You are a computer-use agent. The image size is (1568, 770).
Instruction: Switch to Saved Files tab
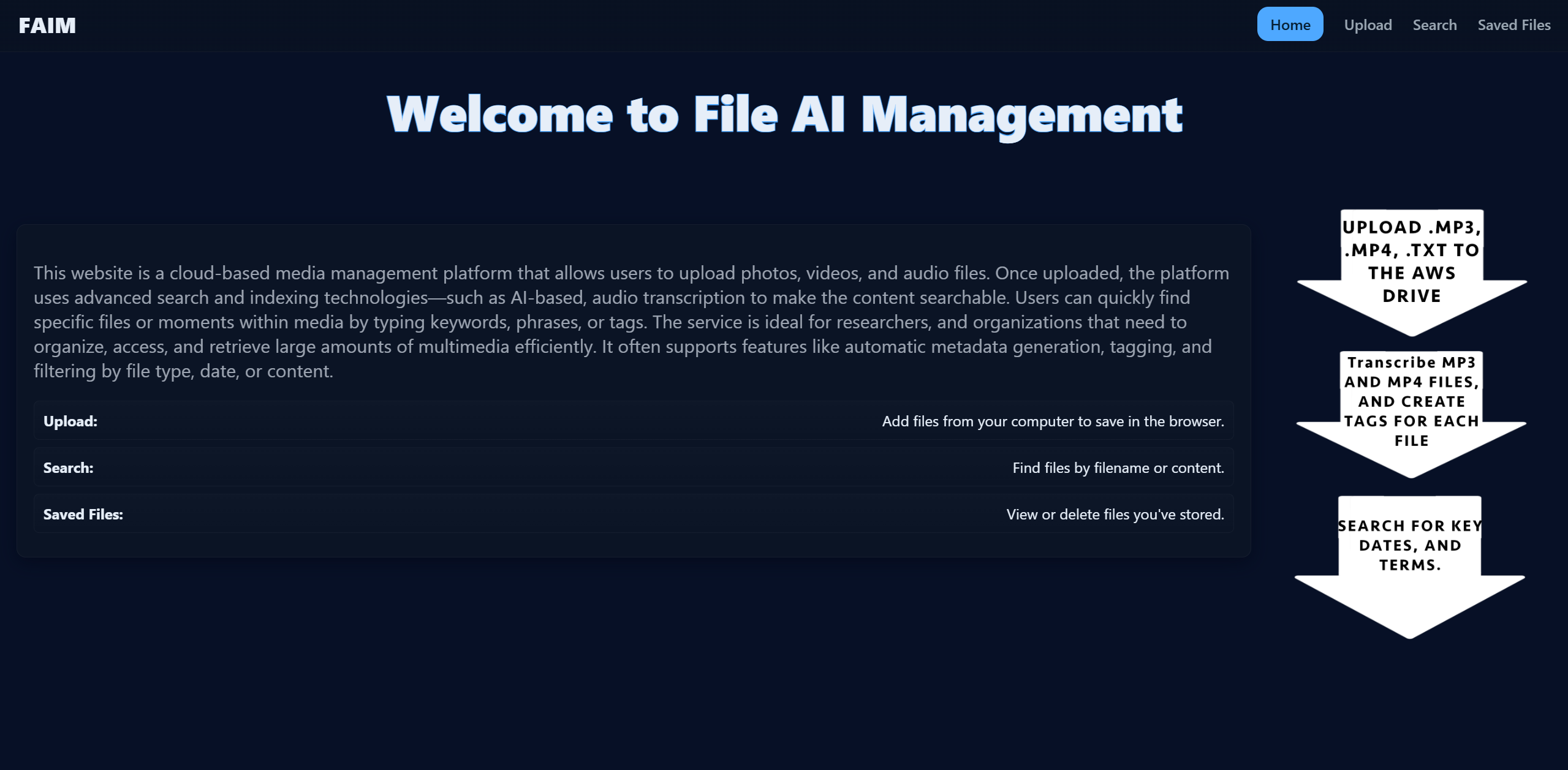(x=1513, y=25)
